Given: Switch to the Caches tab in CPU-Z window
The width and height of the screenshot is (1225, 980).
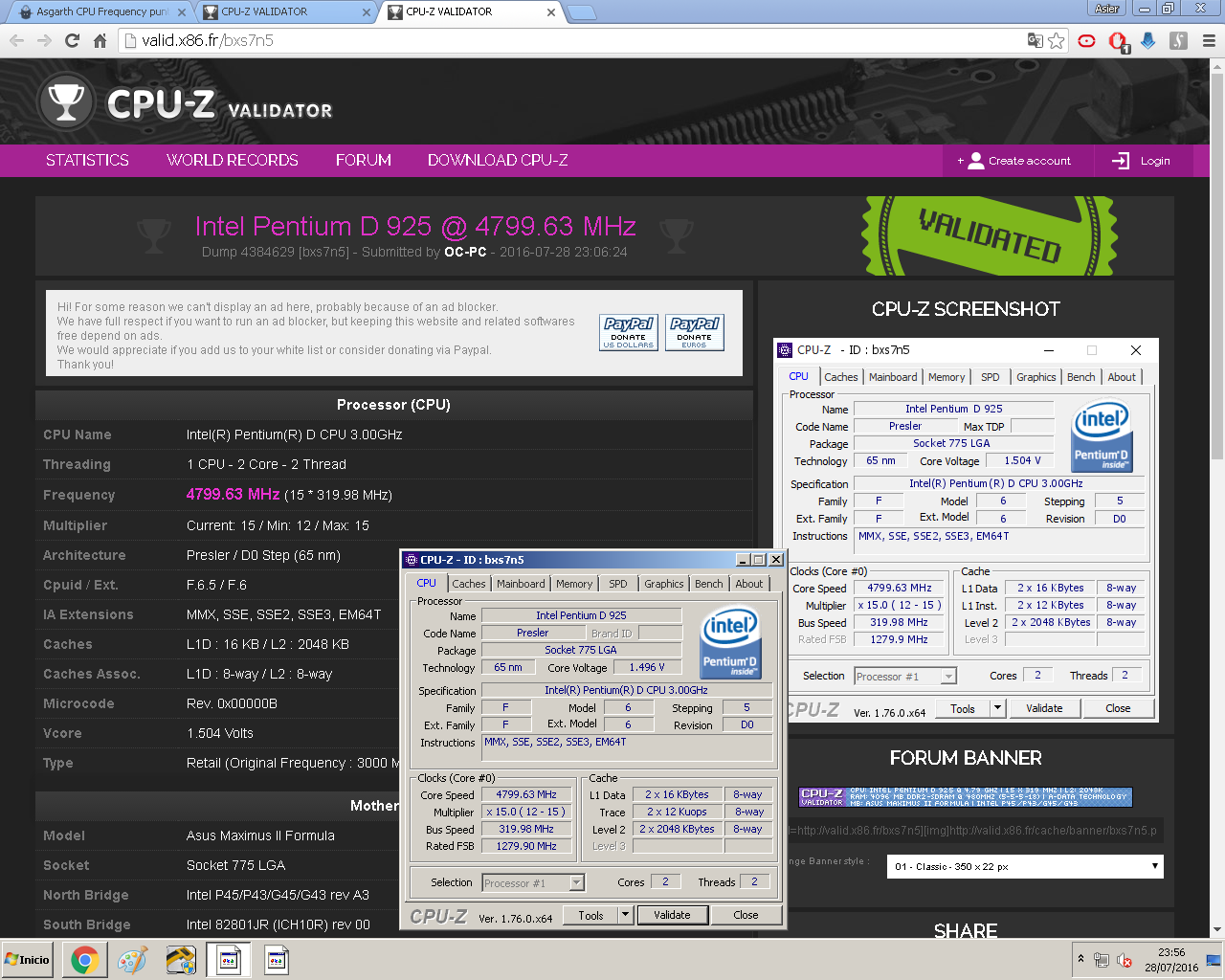Looking at the screenshot, I should tap(469, 584).
